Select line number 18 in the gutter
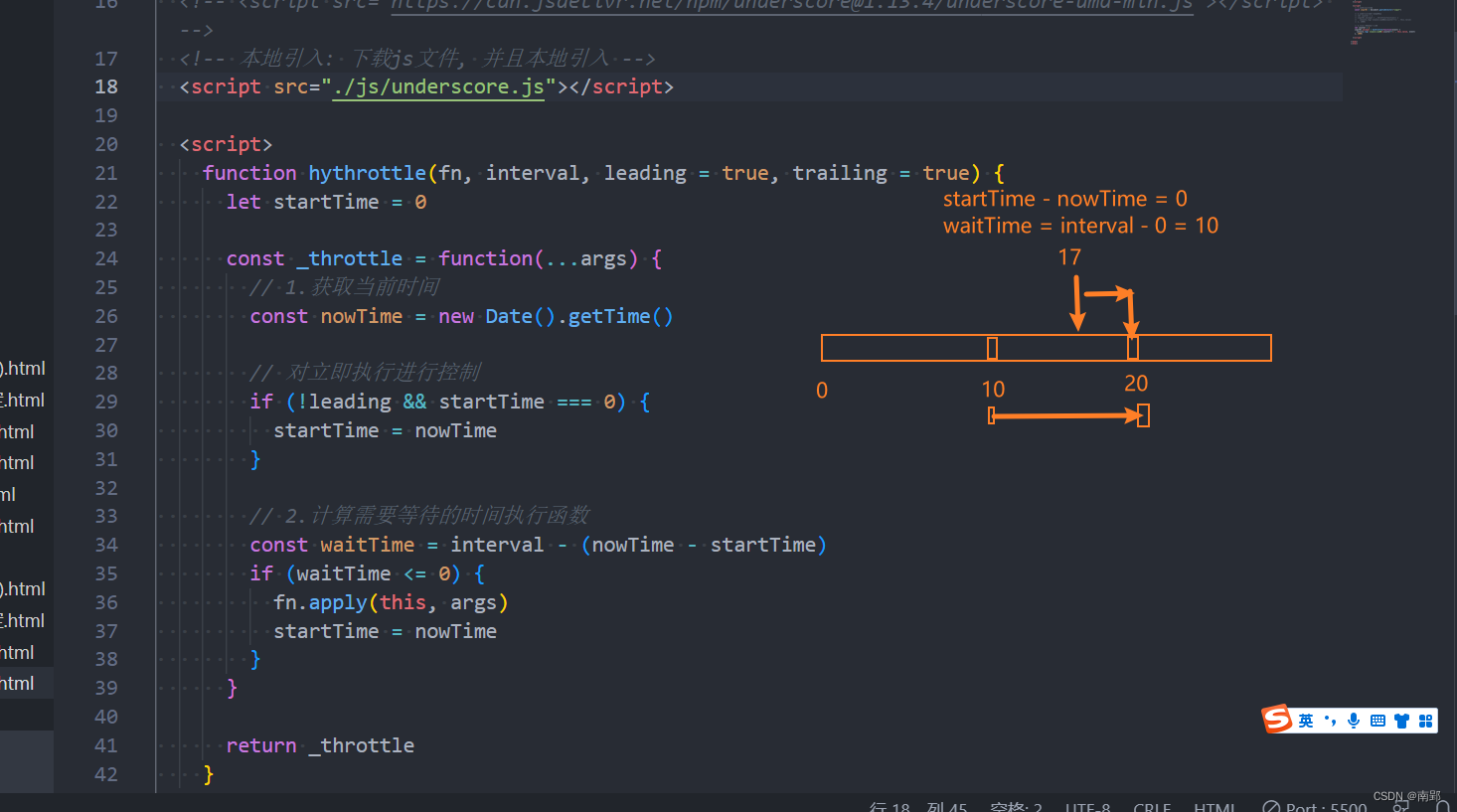Image resolution: width=1457 pixels, height=812 pixels. coord(106,86)
